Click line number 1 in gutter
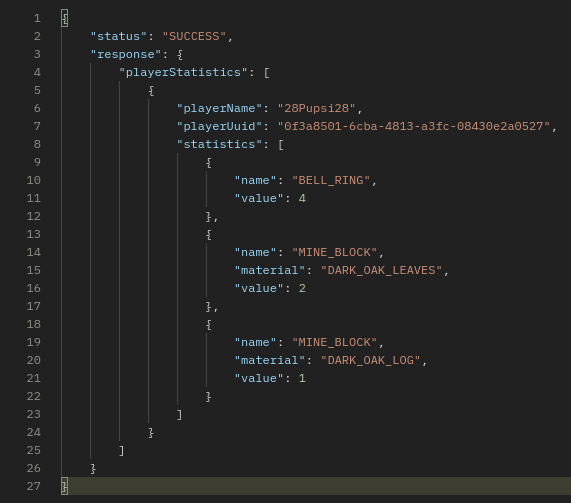Screen dimensions: 571x503 (37, 18)
